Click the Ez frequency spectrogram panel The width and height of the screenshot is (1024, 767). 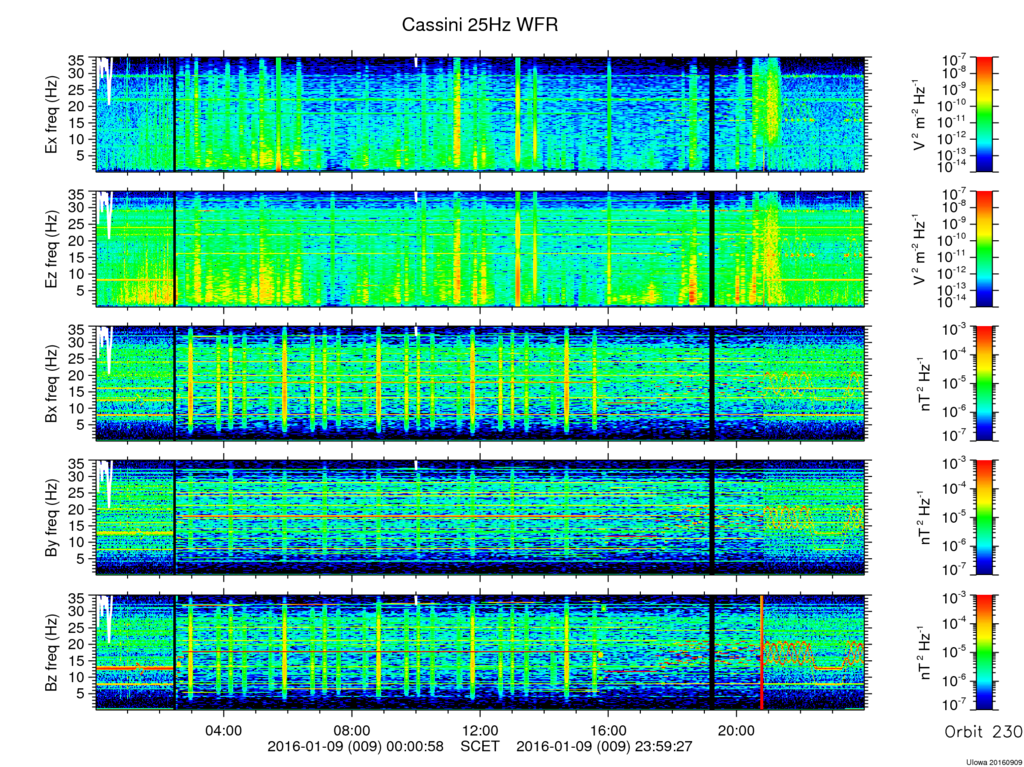pyautogui.click(x=480, y=249)
